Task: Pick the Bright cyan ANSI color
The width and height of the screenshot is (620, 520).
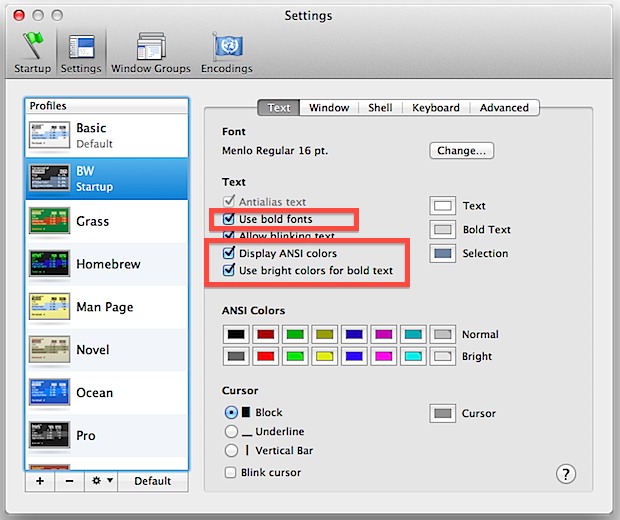Action: [413, 356]
